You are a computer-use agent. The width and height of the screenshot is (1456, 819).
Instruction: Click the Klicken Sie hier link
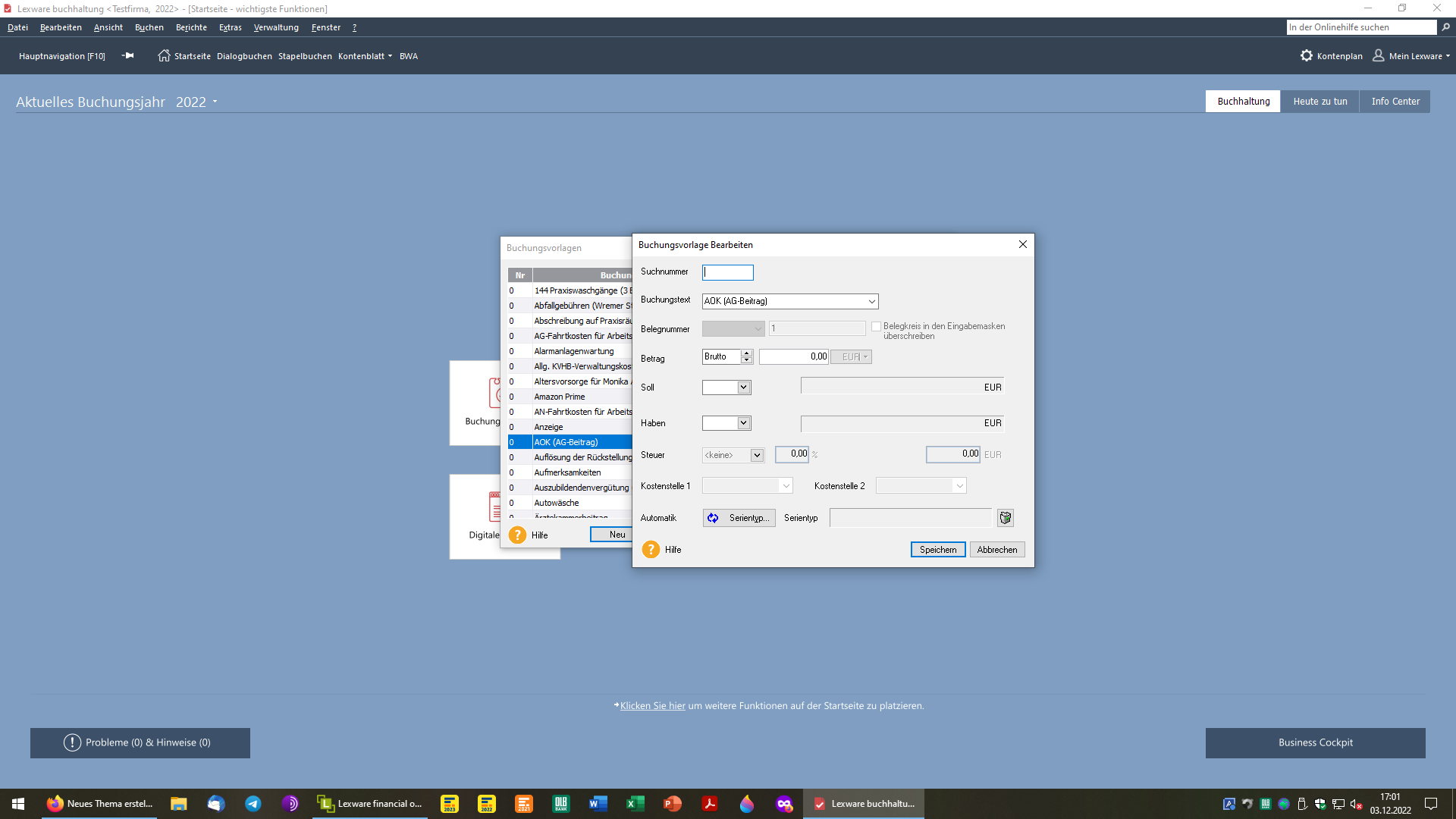click(x=652, y=706)
